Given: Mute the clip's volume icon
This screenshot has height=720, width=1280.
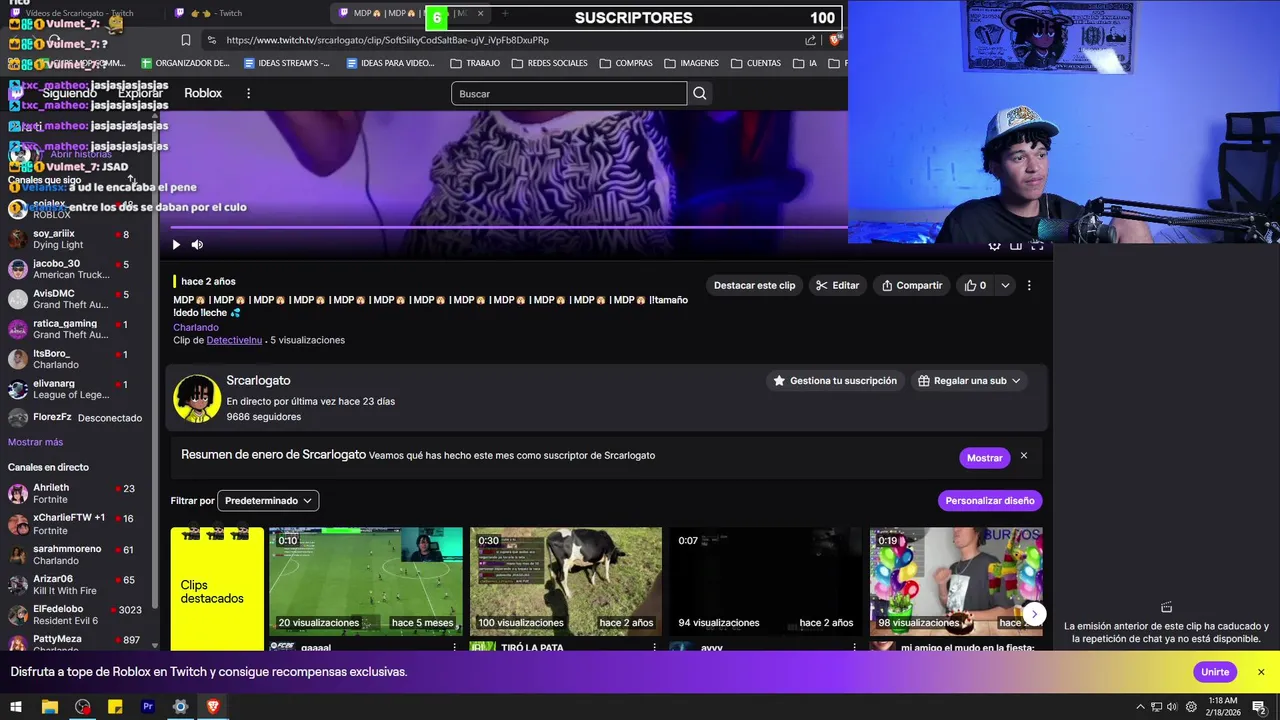Looking at the screenshot, I should point(197,245).
